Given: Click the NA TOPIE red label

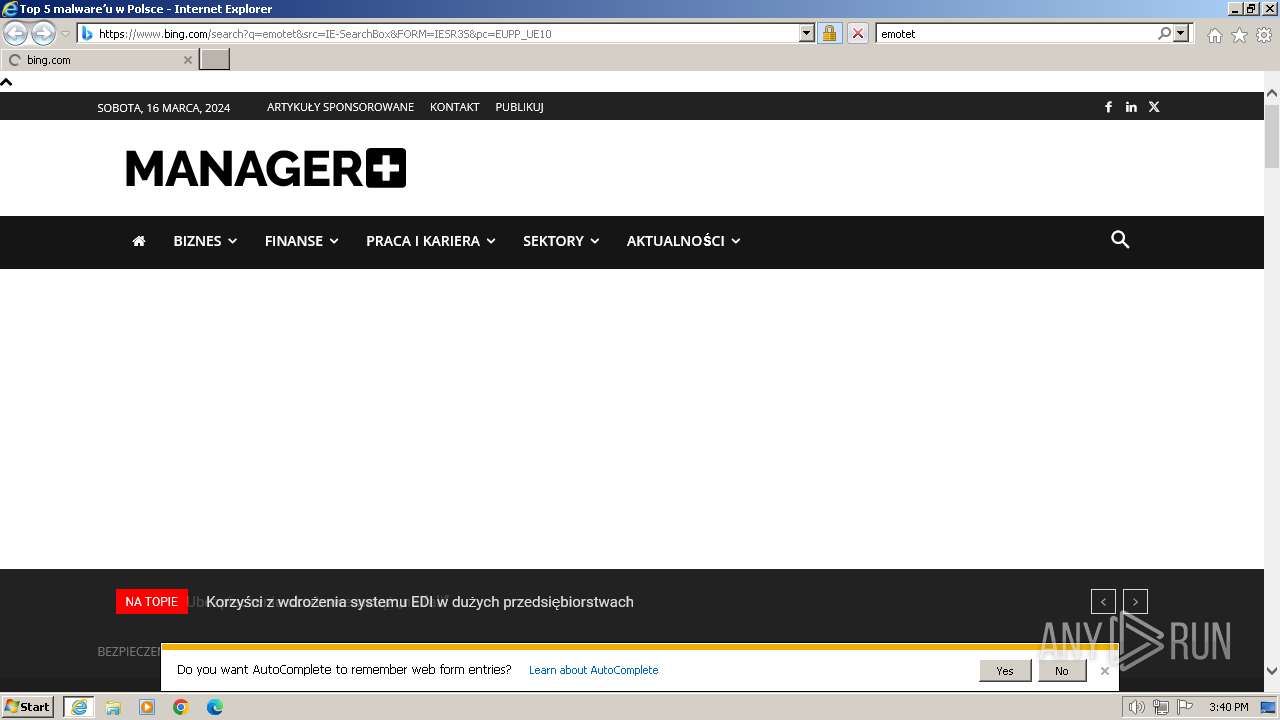Looking at the screenshot, I should (151, 601).
